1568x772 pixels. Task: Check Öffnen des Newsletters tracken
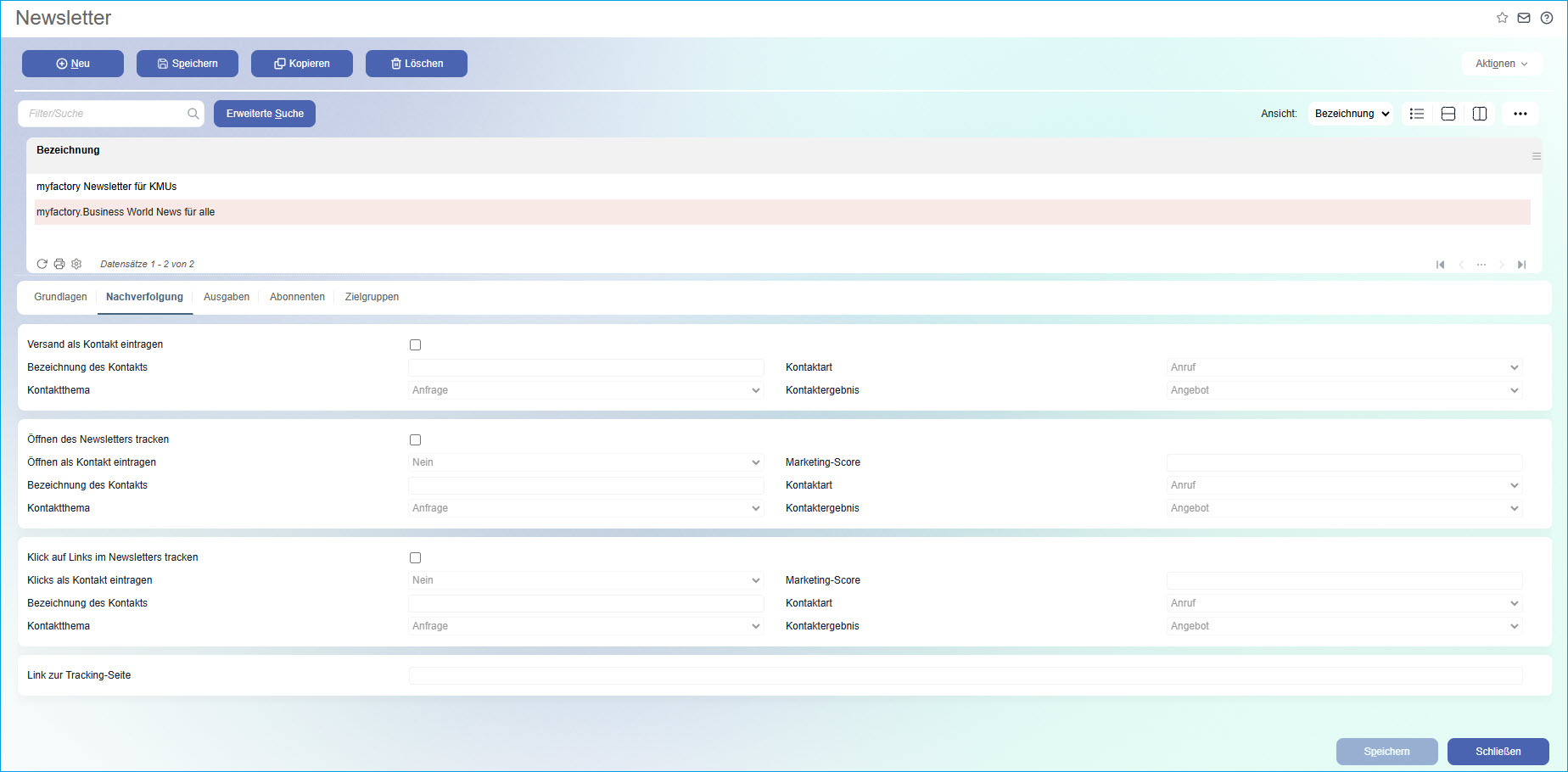click(416, 439)
